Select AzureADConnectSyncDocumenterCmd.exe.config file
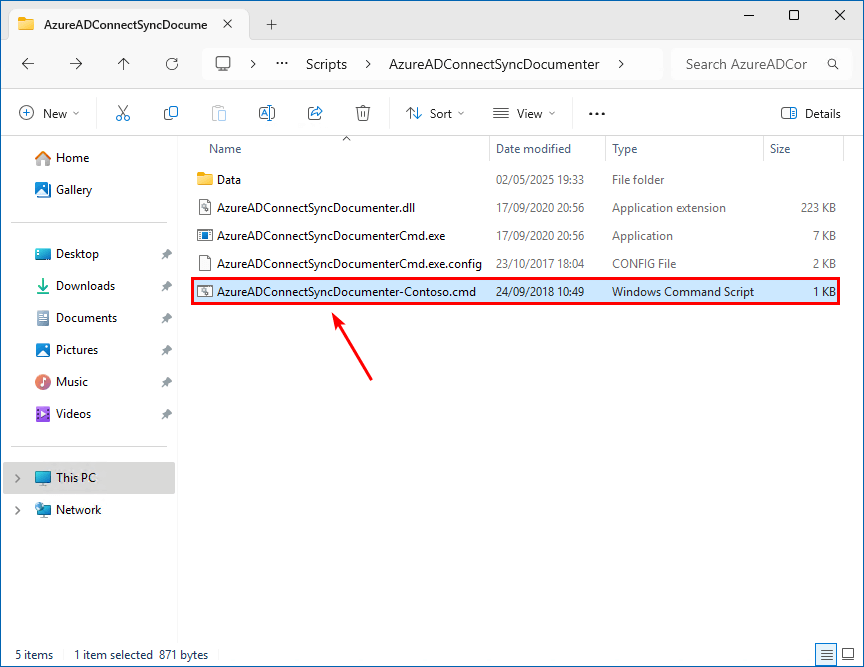Screen dimensions: 864x667 [x=515, y=263]
